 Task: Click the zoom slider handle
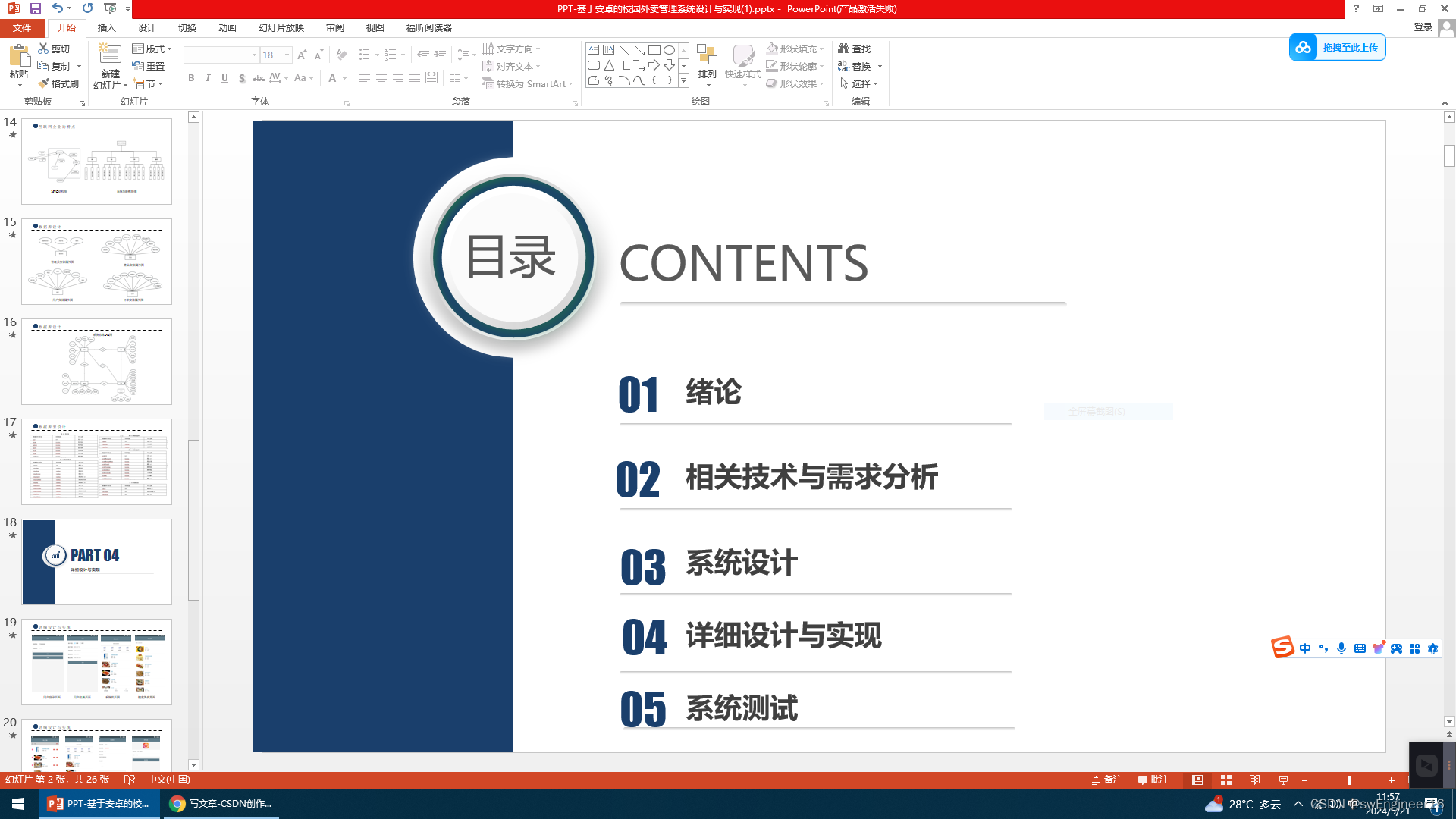(x=1349, y=780)
